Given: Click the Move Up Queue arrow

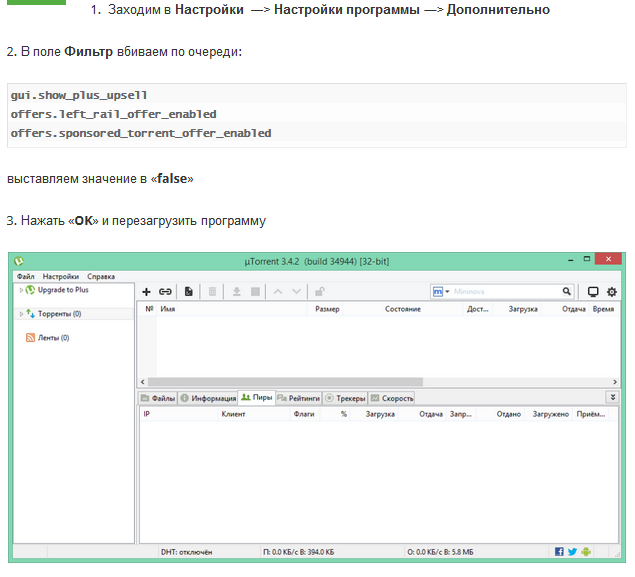Looking at the screenshot, I should click(x=278, y=292).
